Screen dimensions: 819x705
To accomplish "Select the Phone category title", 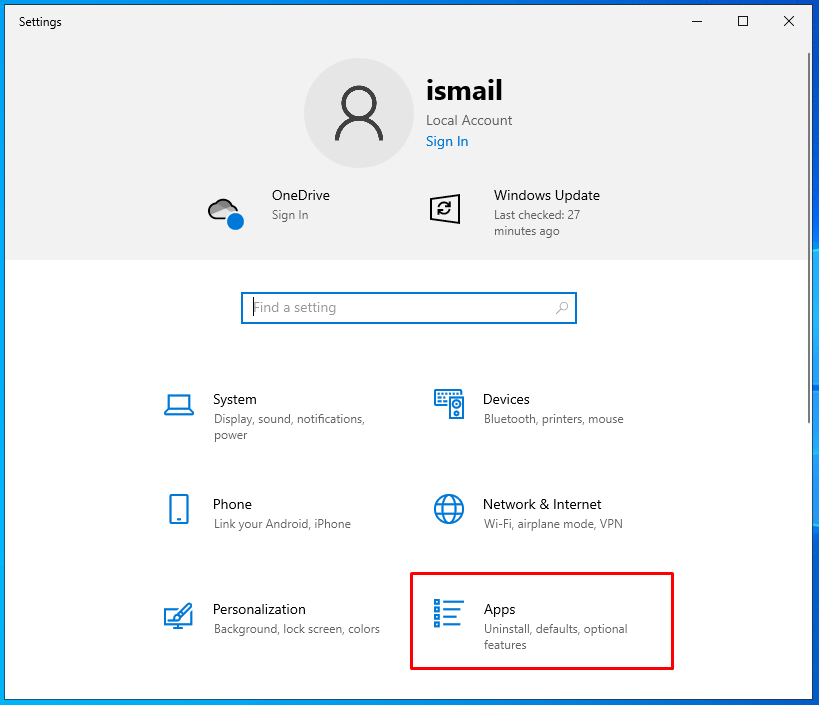I will (x=232, y=504).
